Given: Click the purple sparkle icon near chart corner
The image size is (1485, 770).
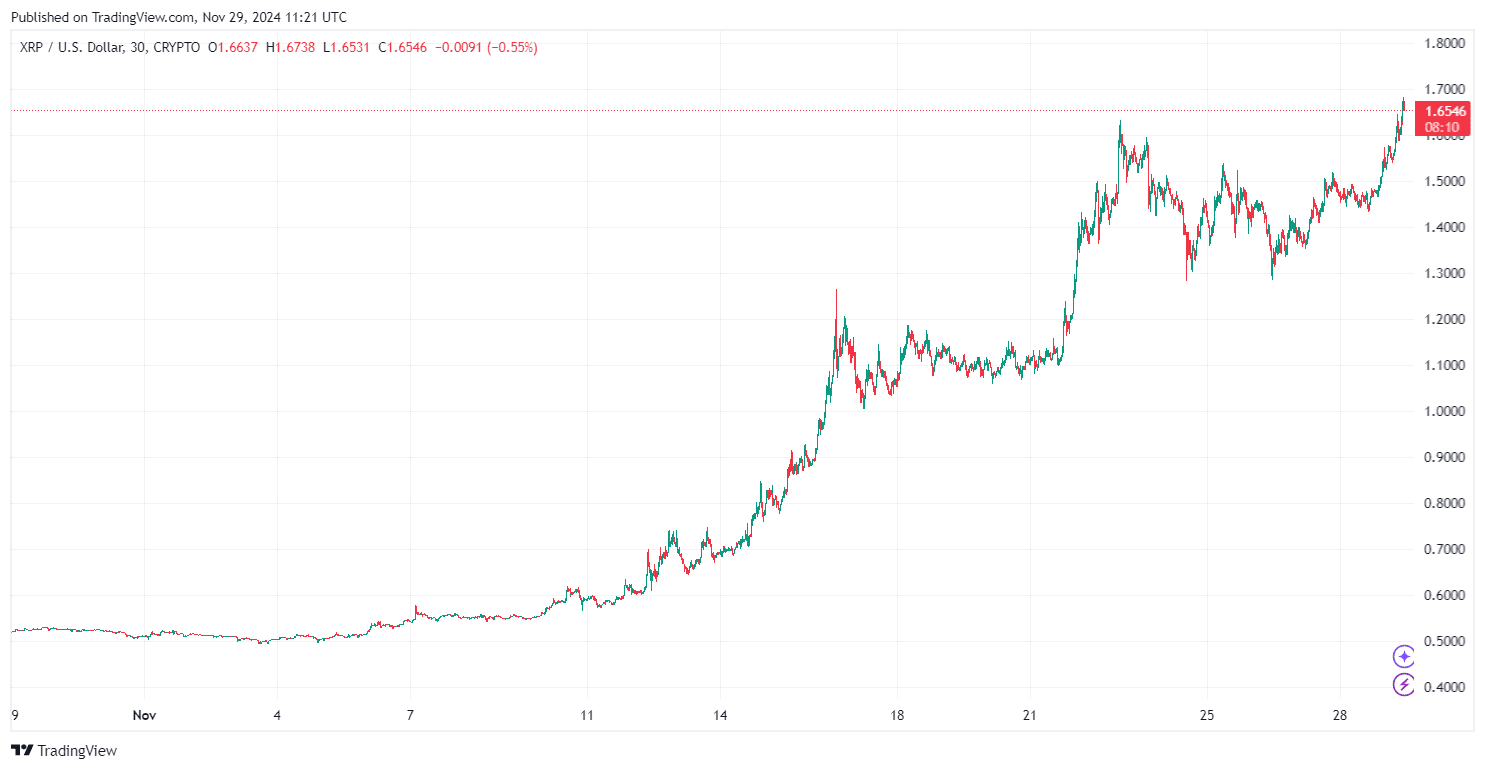Looking at the screenshot, I should point(1404,656).
